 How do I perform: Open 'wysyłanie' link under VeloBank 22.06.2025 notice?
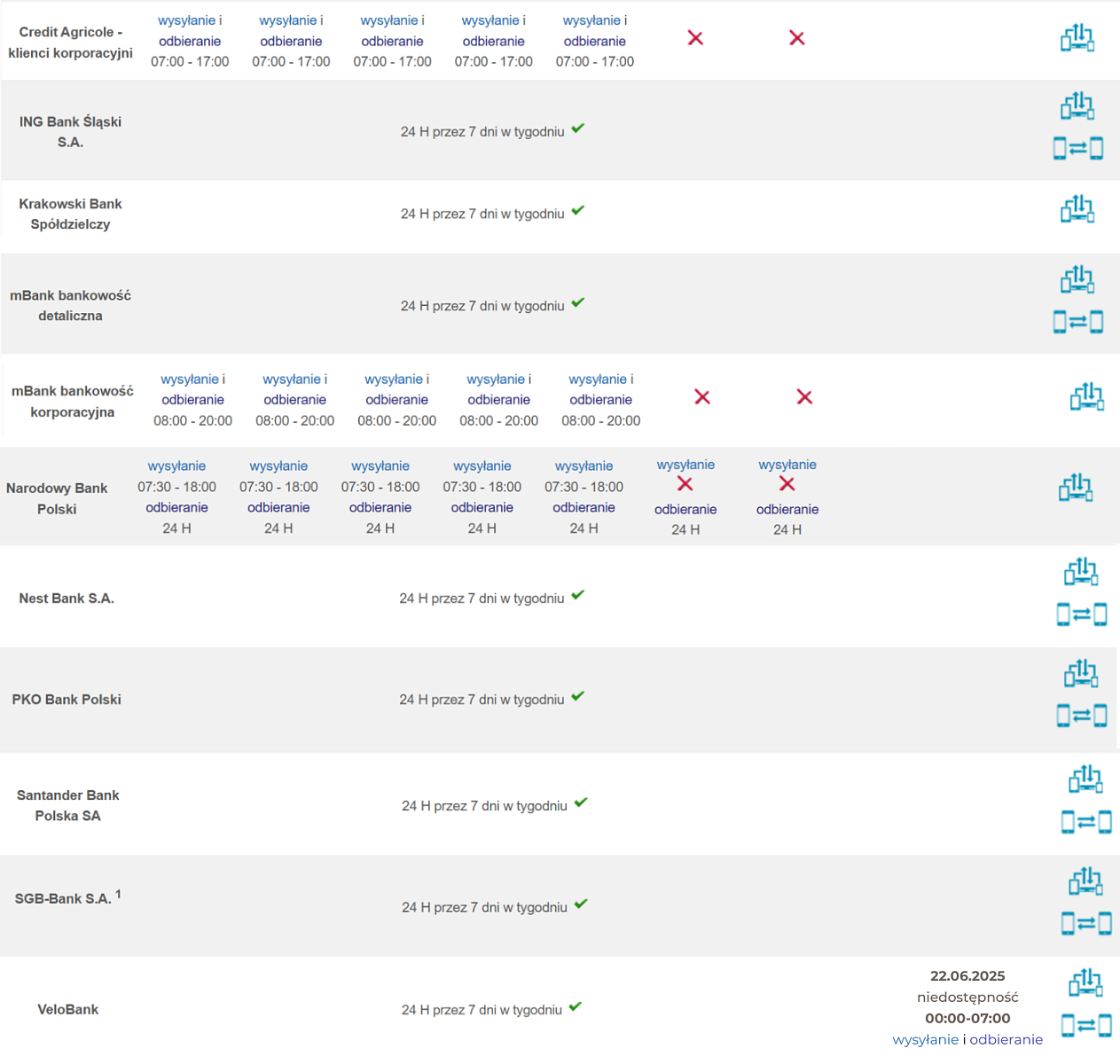coord(926,1039)
